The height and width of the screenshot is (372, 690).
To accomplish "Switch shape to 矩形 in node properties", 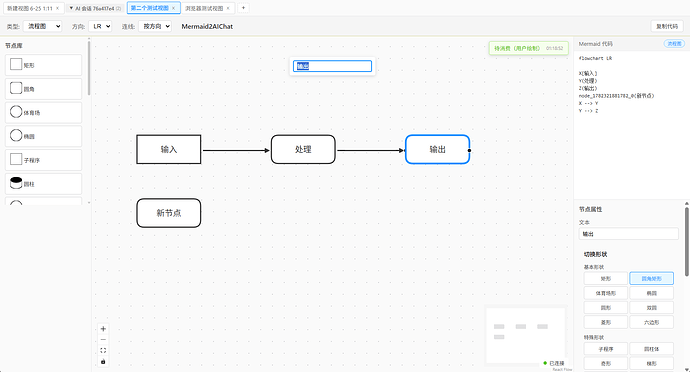I will click(x=606, y=279).
